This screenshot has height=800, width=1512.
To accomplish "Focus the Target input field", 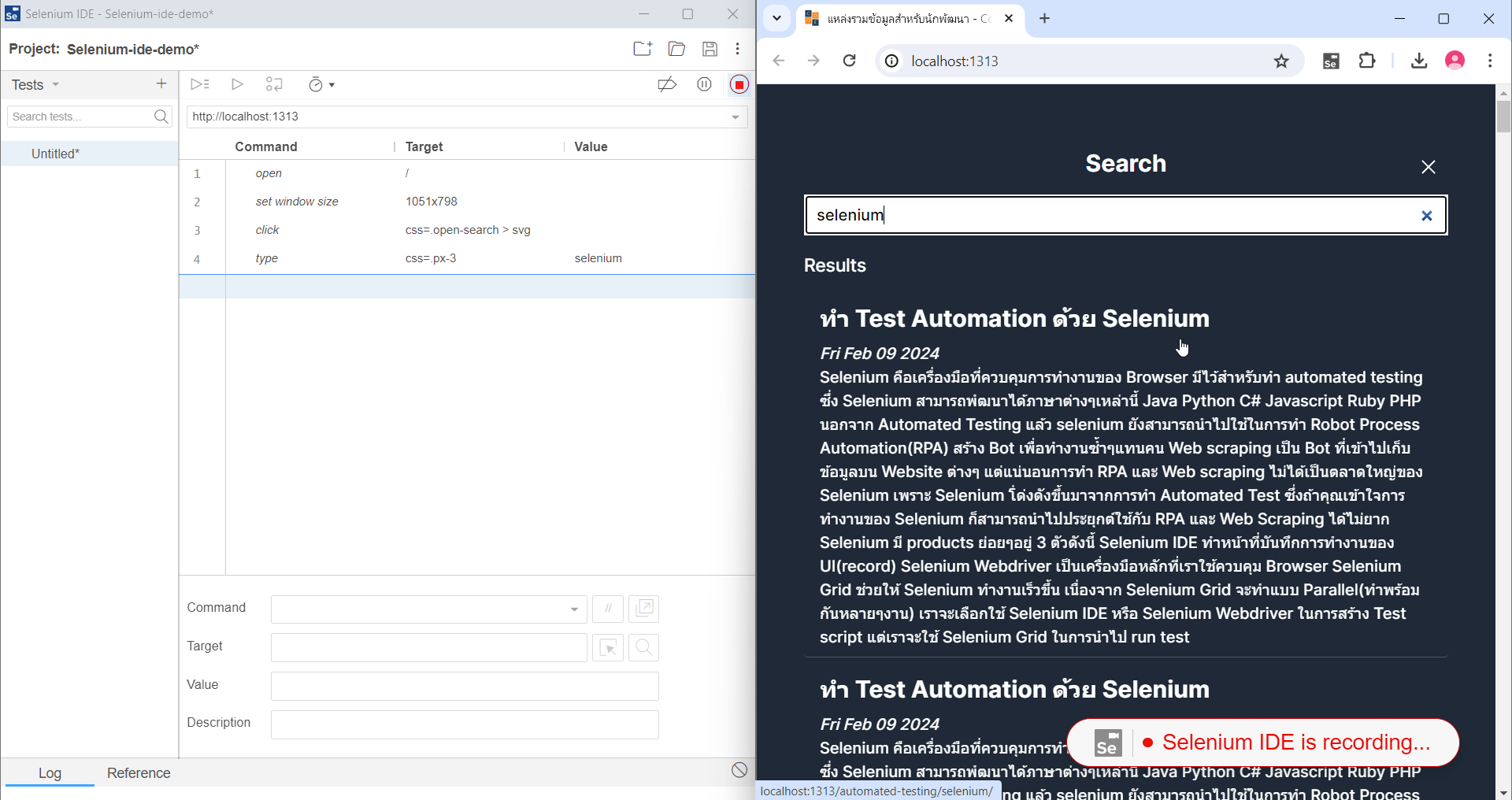I will coord(429,647).
